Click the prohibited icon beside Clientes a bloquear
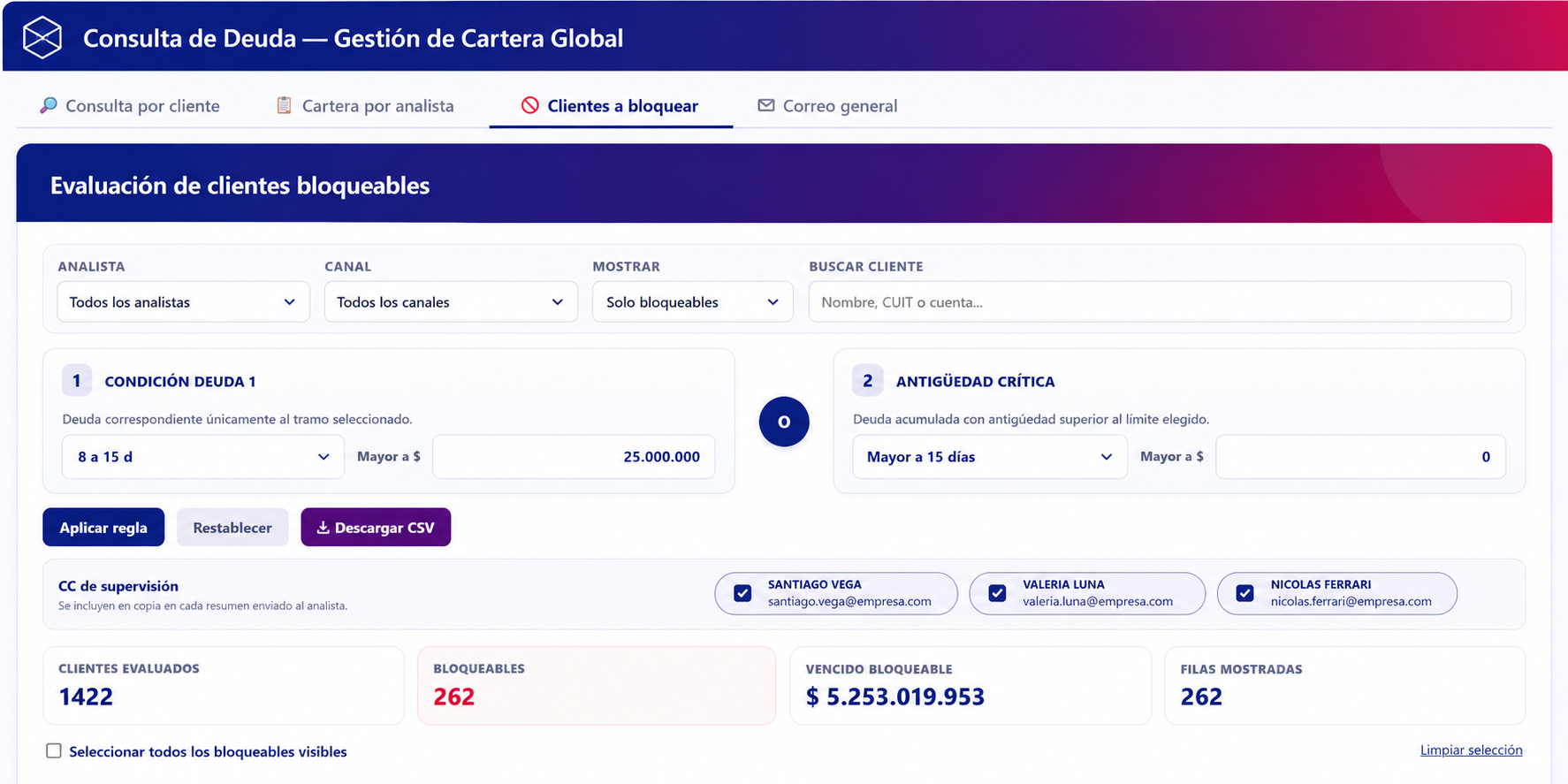The image size is (1568, 784). tap(530, 105)
